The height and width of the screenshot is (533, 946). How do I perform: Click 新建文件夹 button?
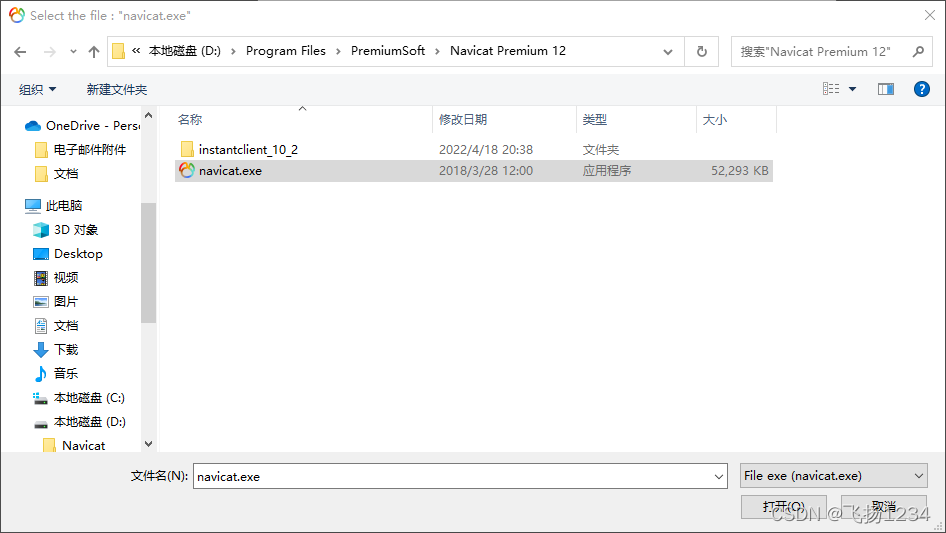[116, 89]
